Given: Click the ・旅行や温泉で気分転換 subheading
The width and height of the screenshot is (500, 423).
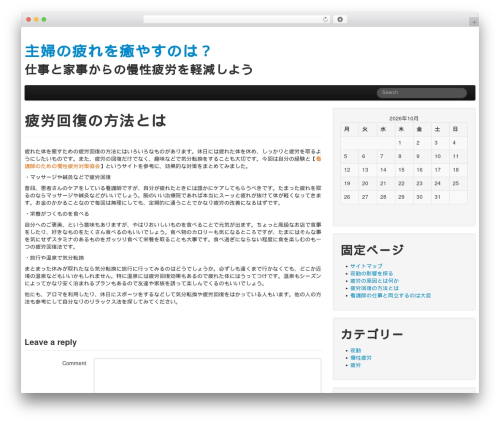Looking at the screenshot, I should [54, 258].
